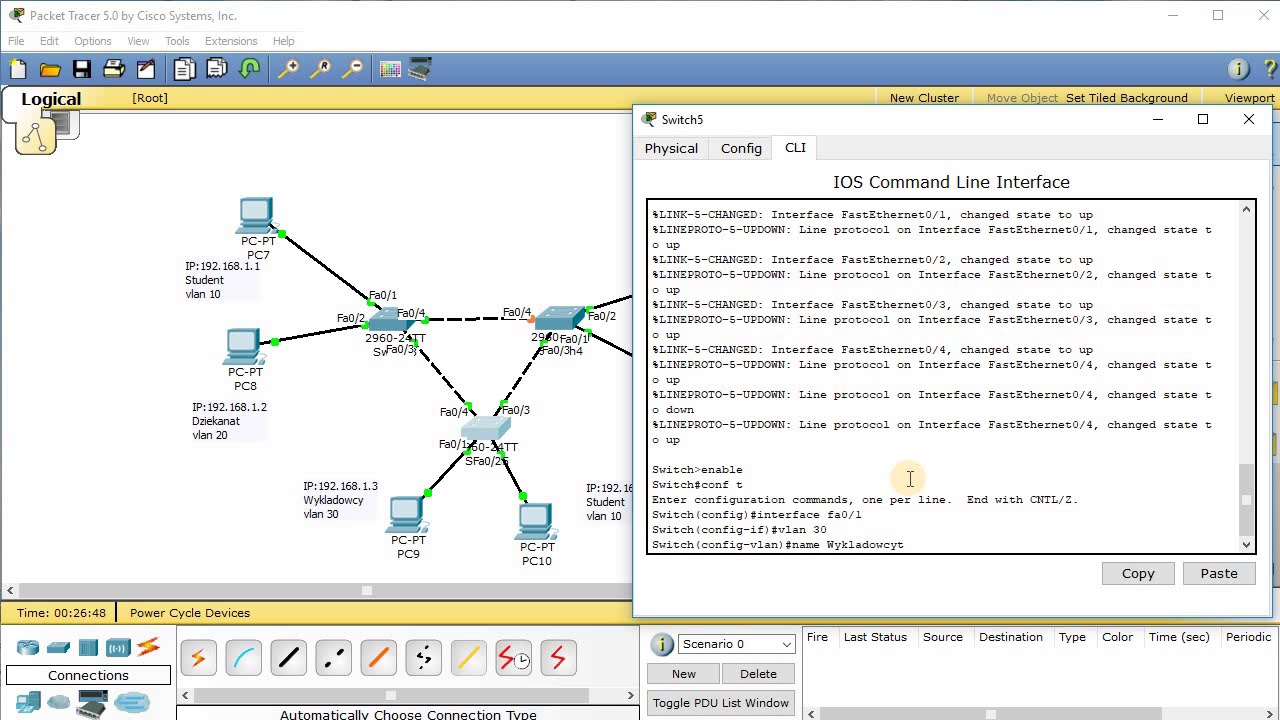
Task: Click the navigation cluster icon under Logical
Action: click(x=35, y=136)
